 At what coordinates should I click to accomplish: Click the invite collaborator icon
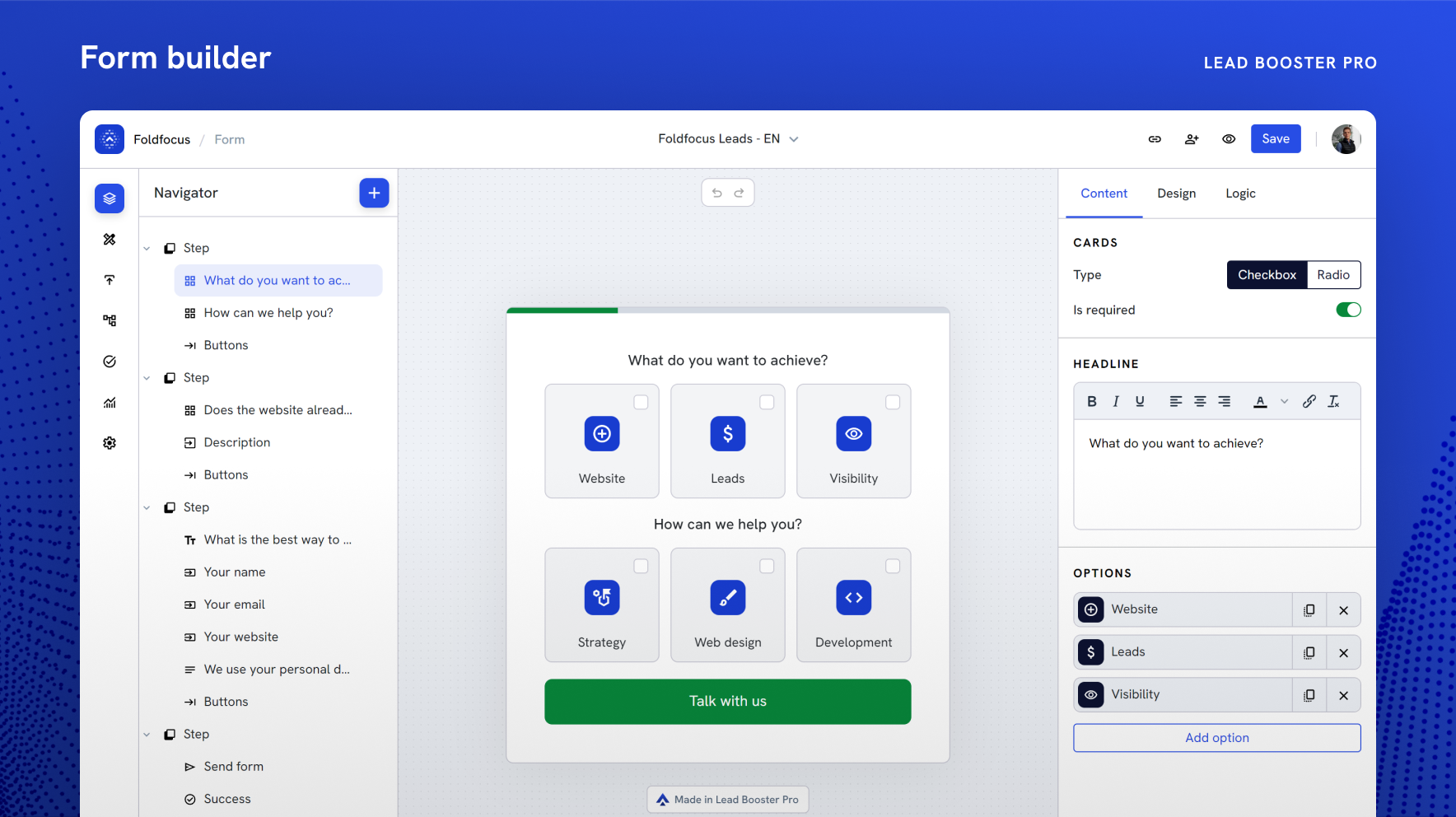click(1192, 139)
